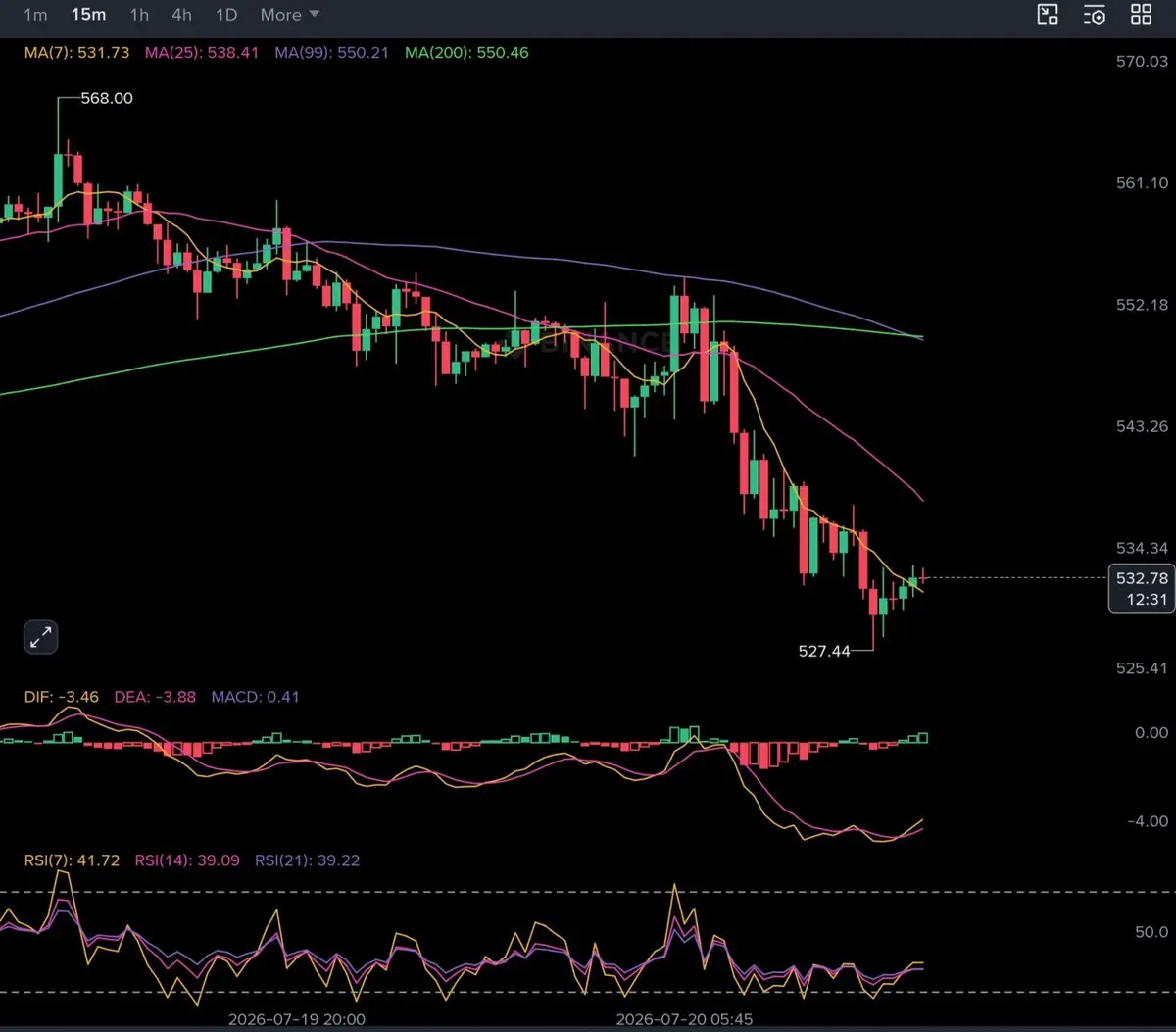Click the RSI(21): 39.22 label
The height and width of the screenshot is (1032, 1176).
click(x=307, y=860)
